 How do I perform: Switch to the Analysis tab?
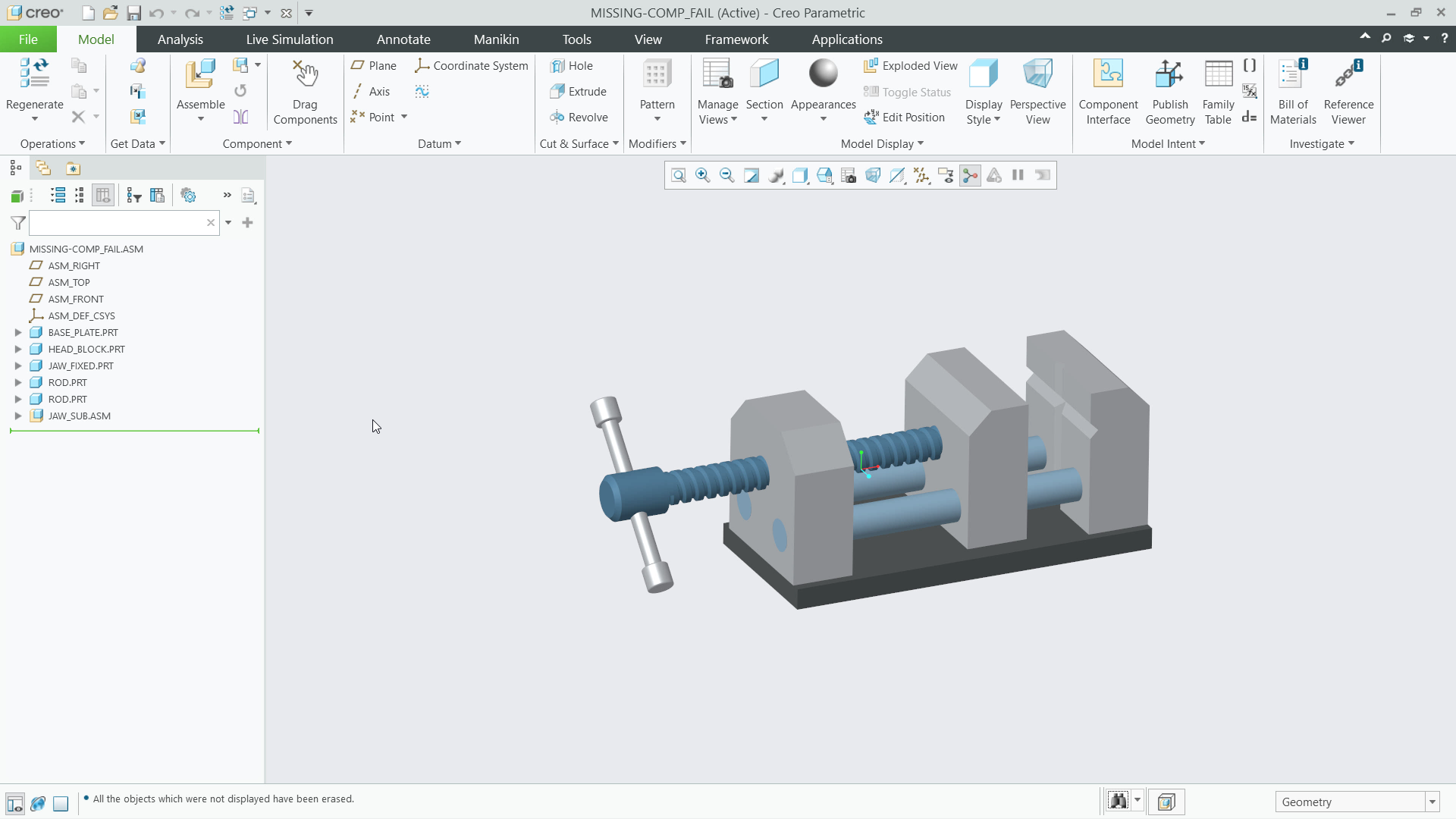[x=180, y=39]
